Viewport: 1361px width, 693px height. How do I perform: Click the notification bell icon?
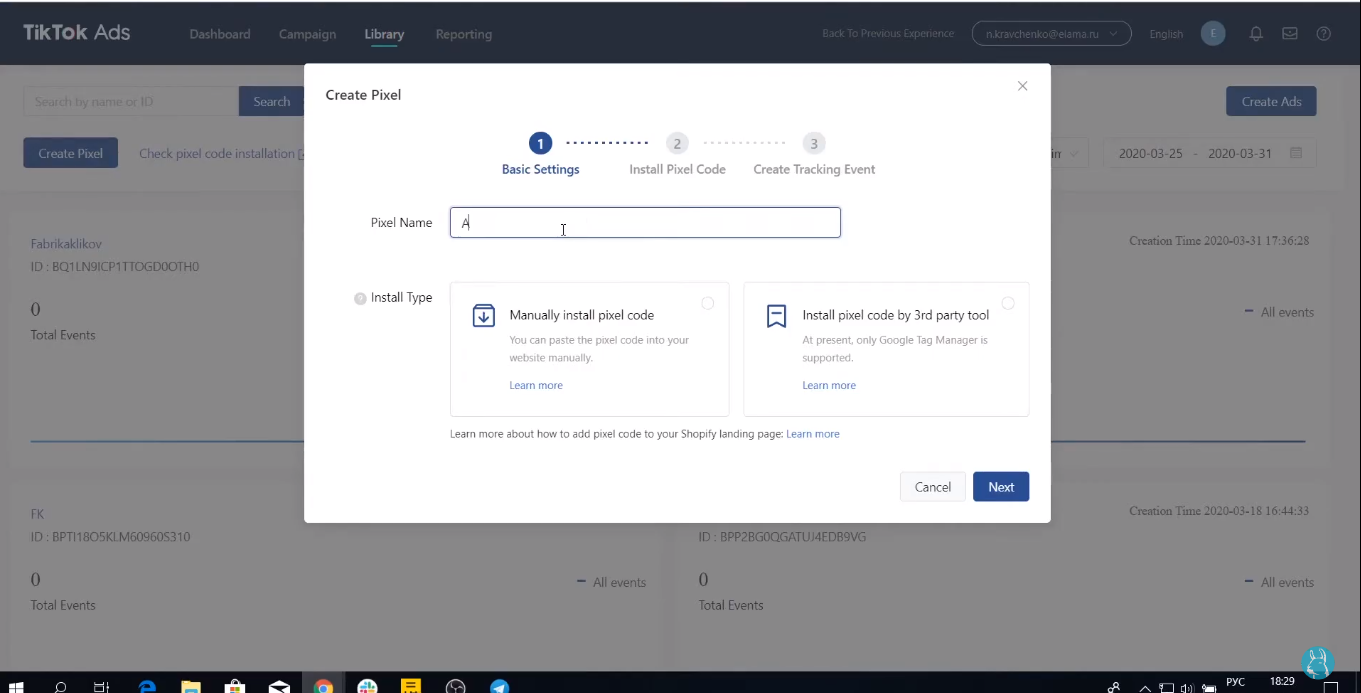(x=1256, y=34)
